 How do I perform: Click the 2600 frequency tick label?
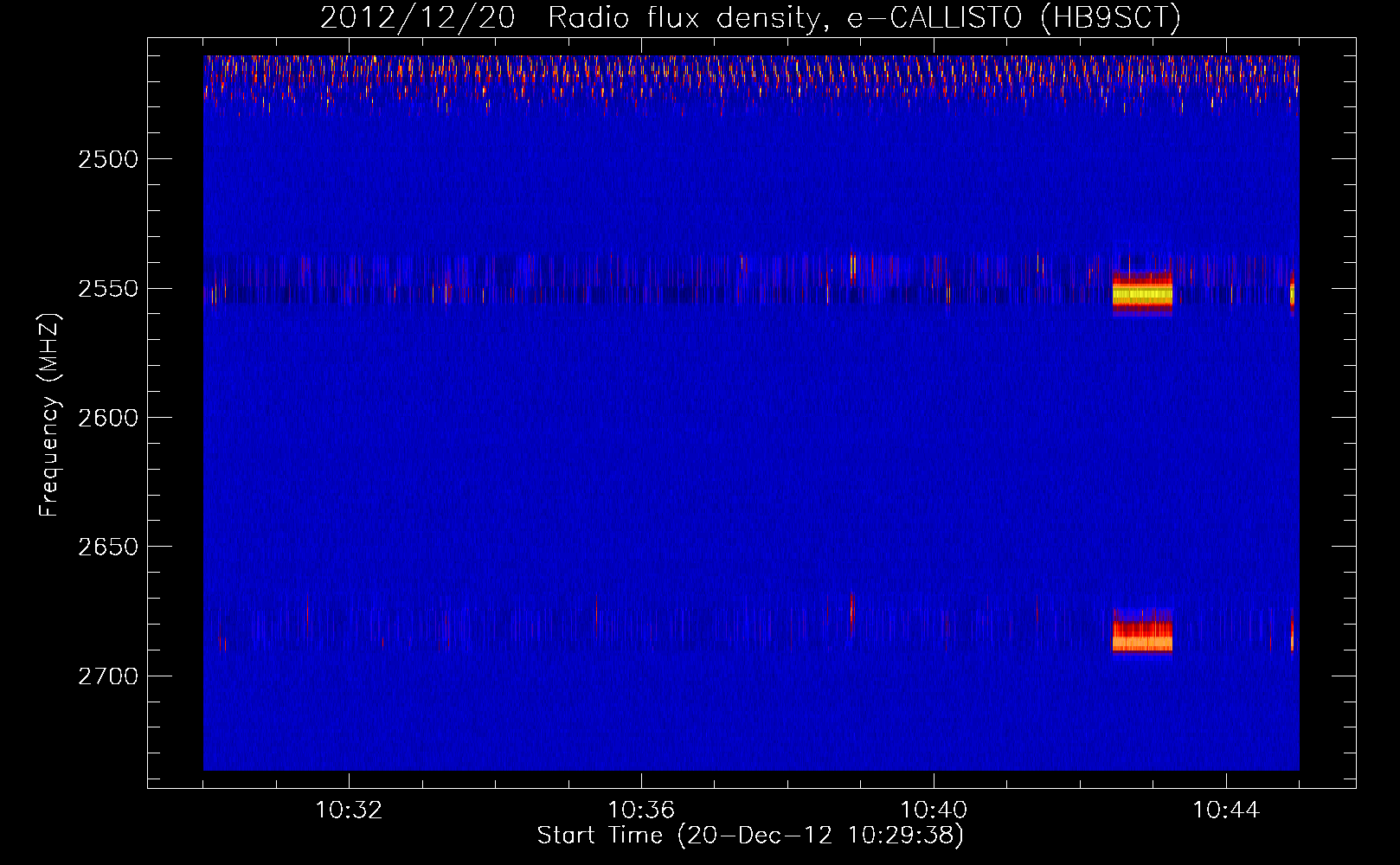(x=108, y=418)
